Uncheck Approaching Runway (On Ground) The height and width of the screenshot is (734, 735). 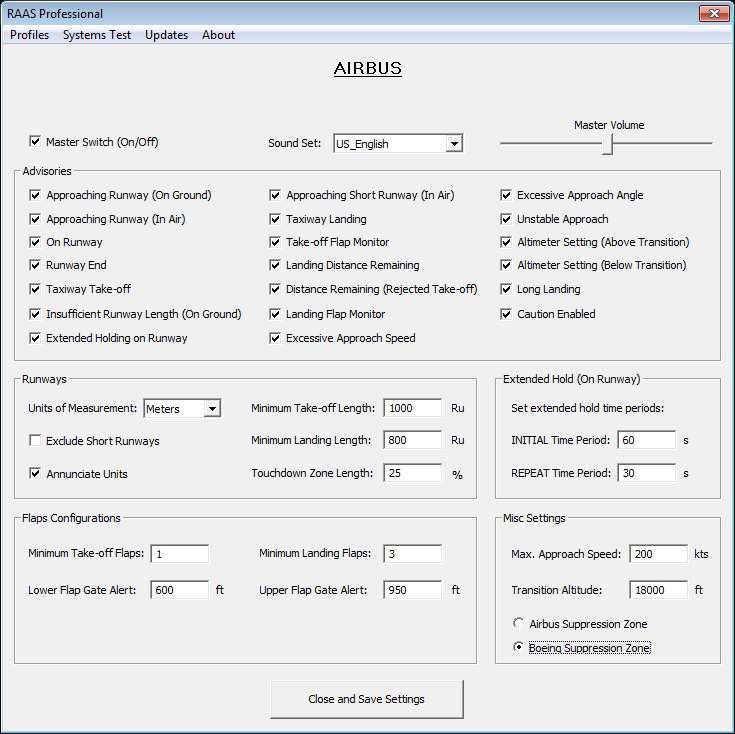pos(35,195)
